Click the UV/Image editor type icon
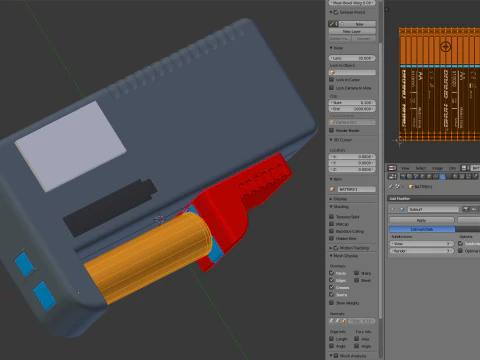 click(392, 168)
